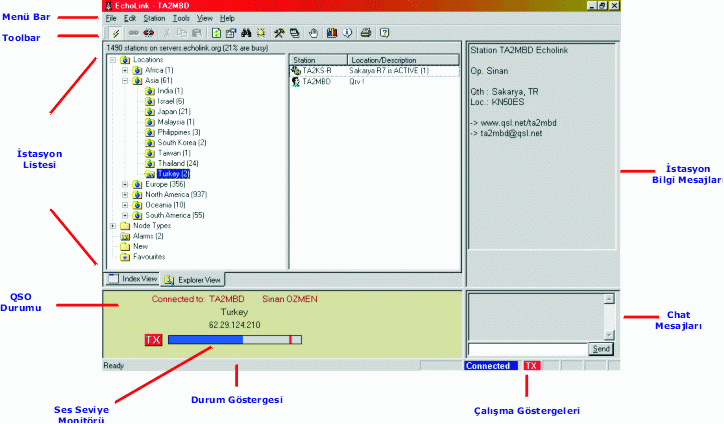
Task: Click the blue Connected status bar indicator
Action: click(x=491, y=366)
